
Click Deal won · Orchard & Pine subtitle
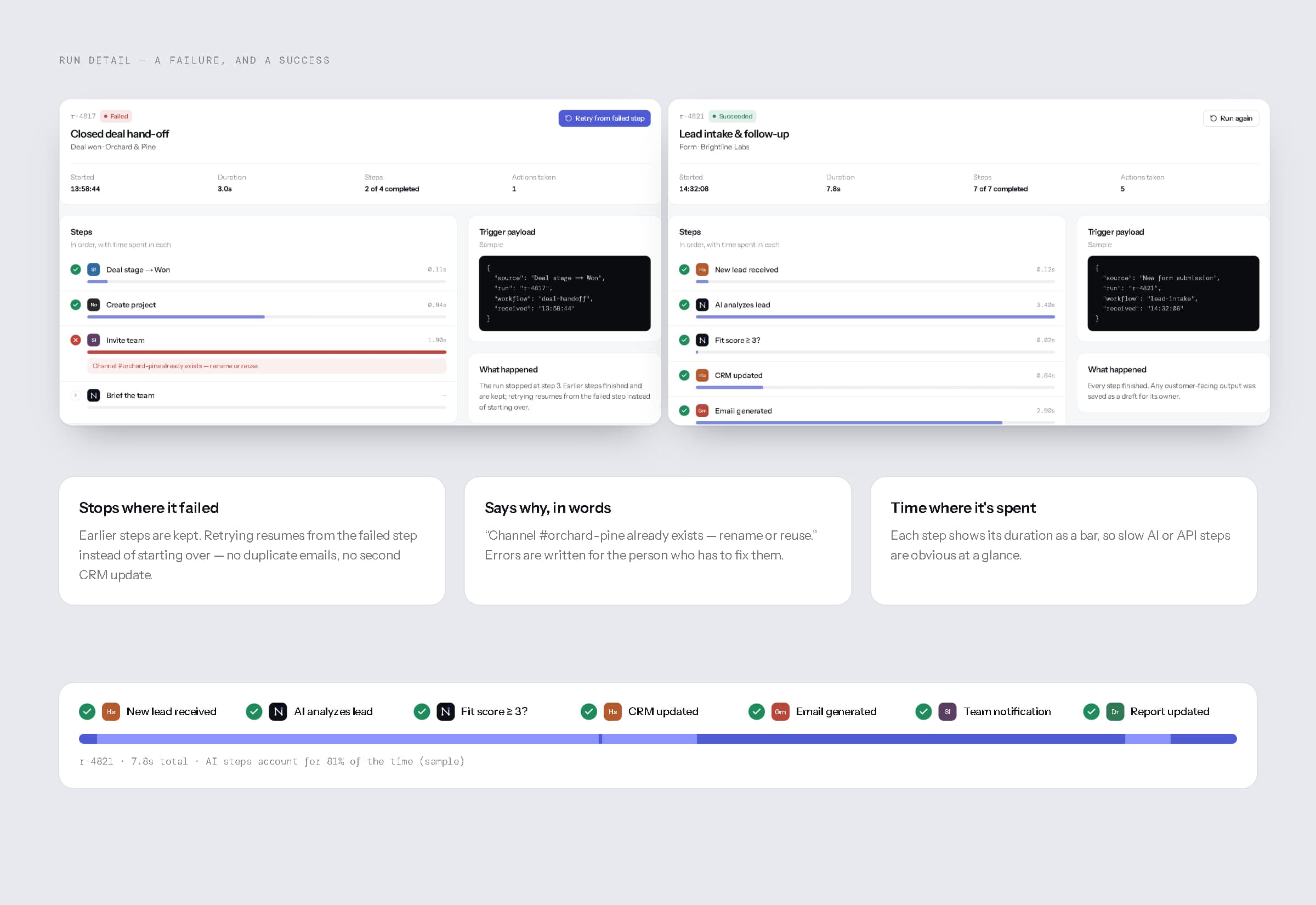[x=113, y=147]
